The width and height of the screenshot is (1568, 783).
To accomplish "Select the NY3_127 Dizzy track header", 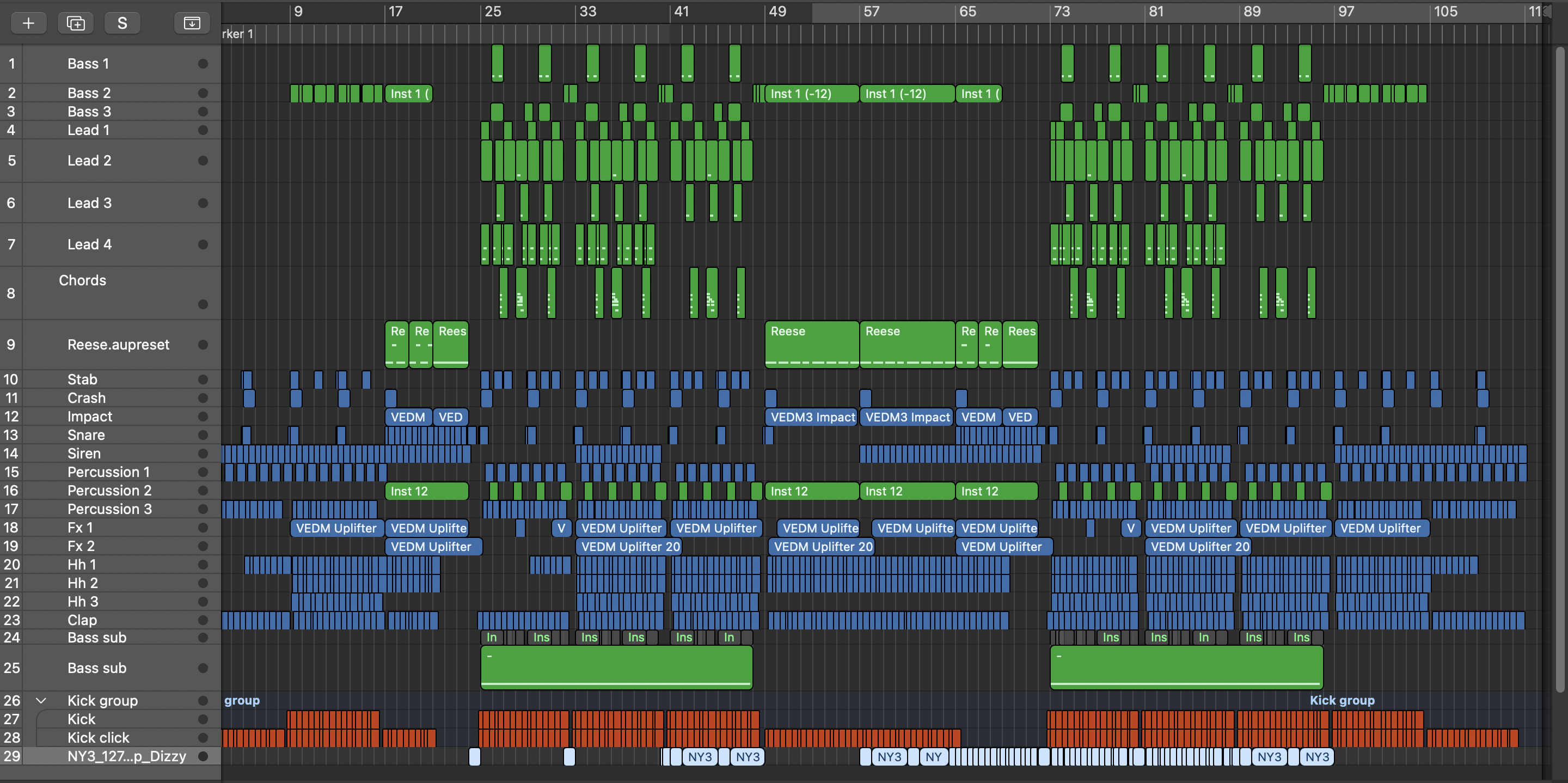I will (x=126, y=756).
